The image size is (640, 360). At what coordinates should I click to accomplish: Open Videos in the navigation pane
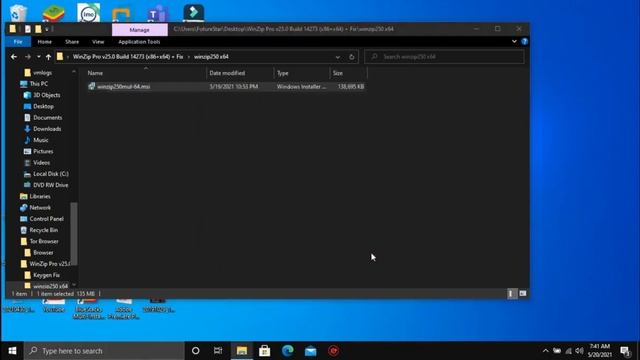[x=41, y=162]
